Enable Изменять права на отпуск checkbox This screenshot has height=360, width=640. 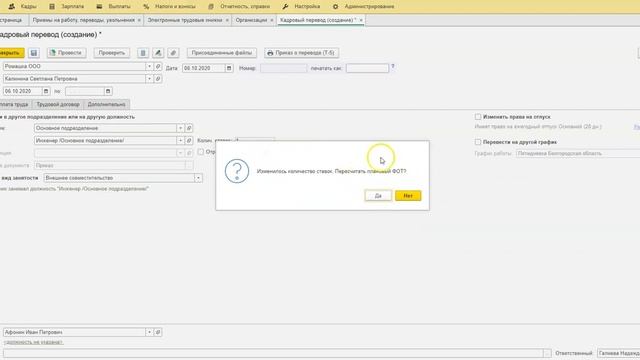point(478,117)
